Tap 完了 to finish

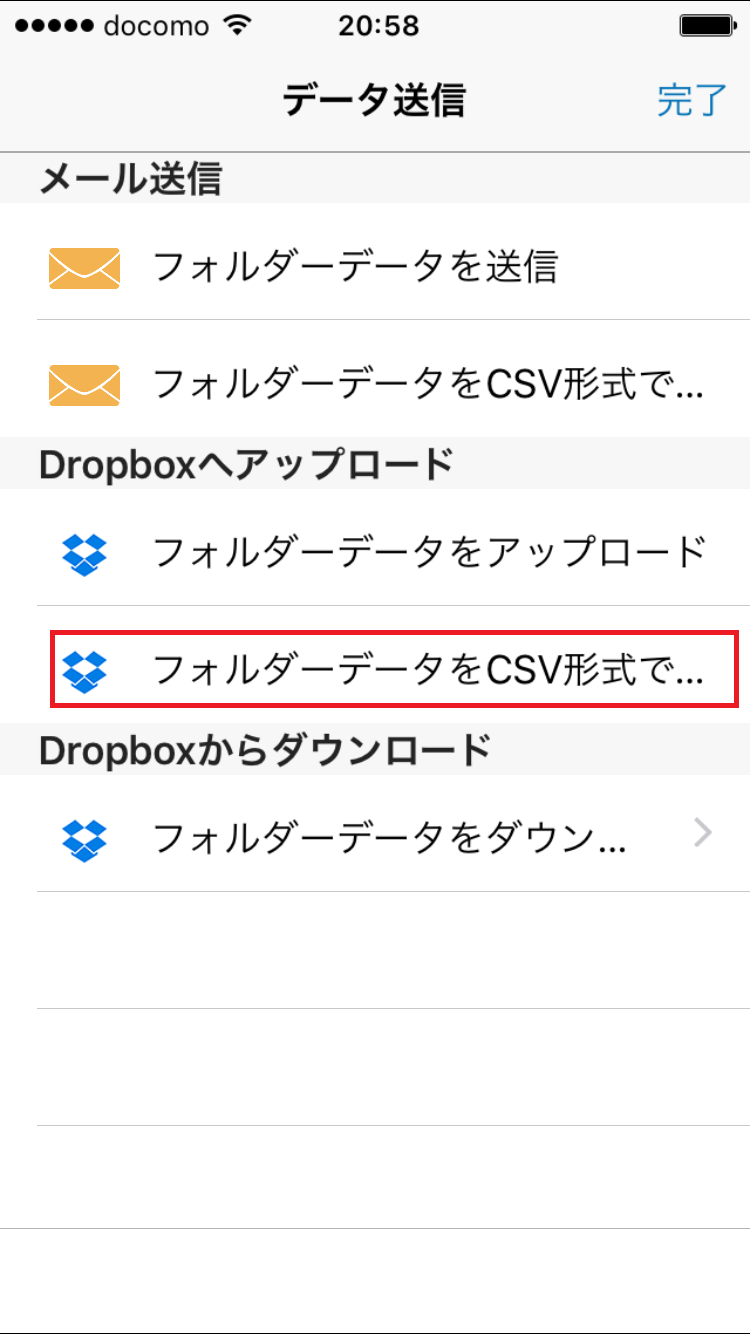tap(692, 101)
